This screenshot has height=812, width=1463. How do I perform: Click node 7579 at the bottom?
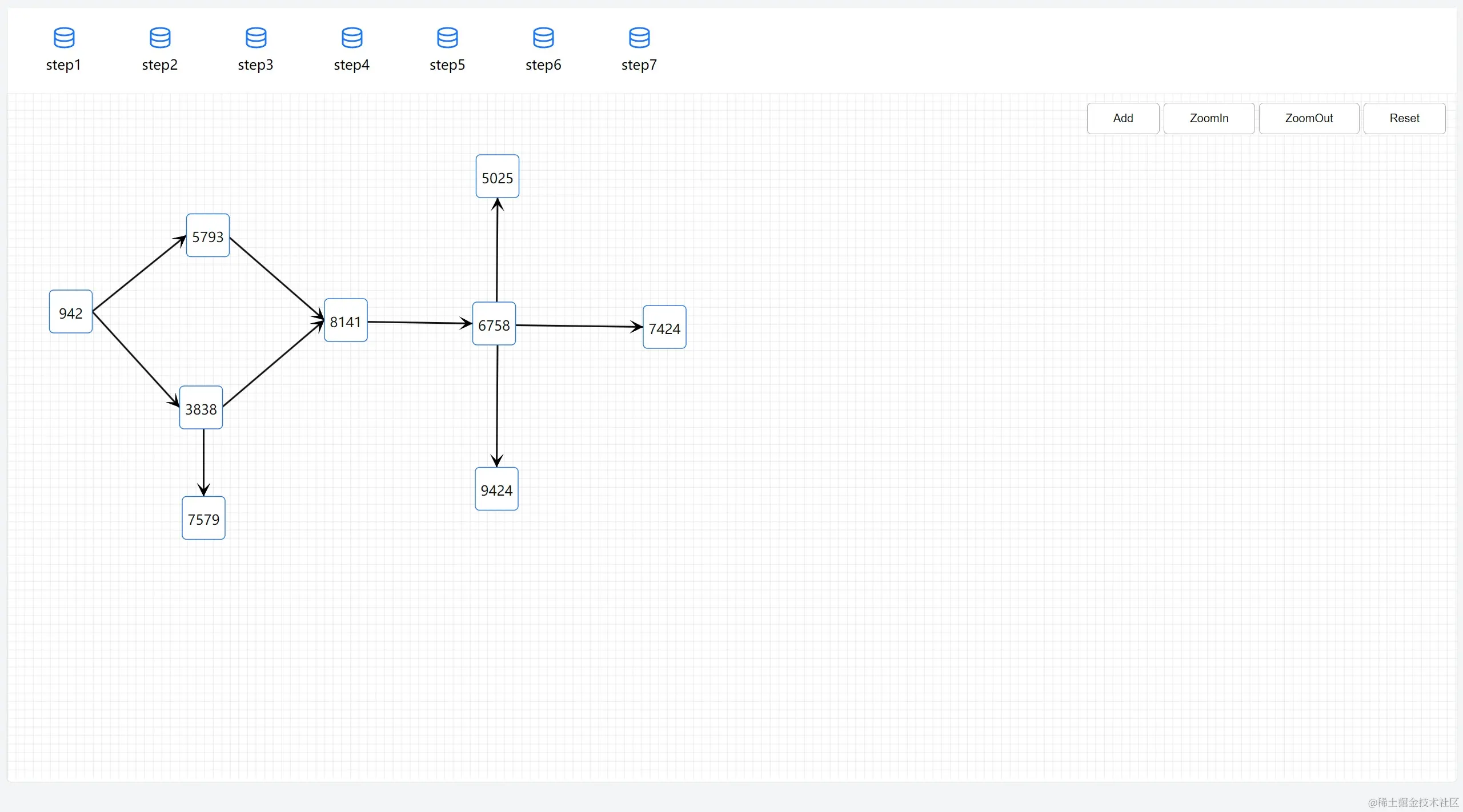click(x=203, y=518)
